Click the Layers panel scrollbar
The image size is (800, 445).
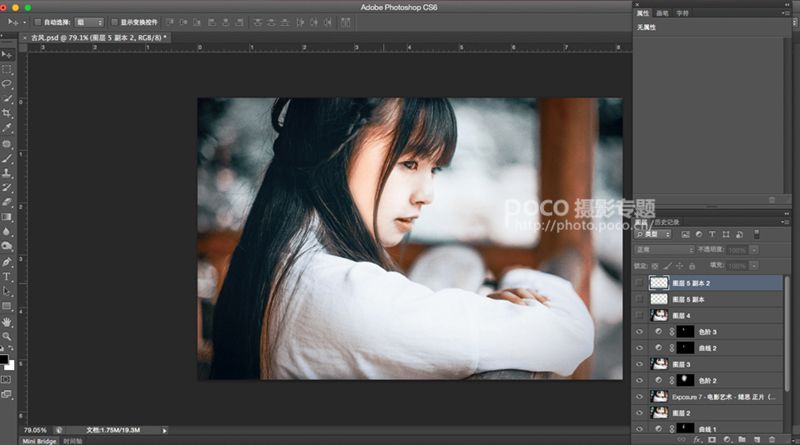pyautogui.click(x=787, y=334)
